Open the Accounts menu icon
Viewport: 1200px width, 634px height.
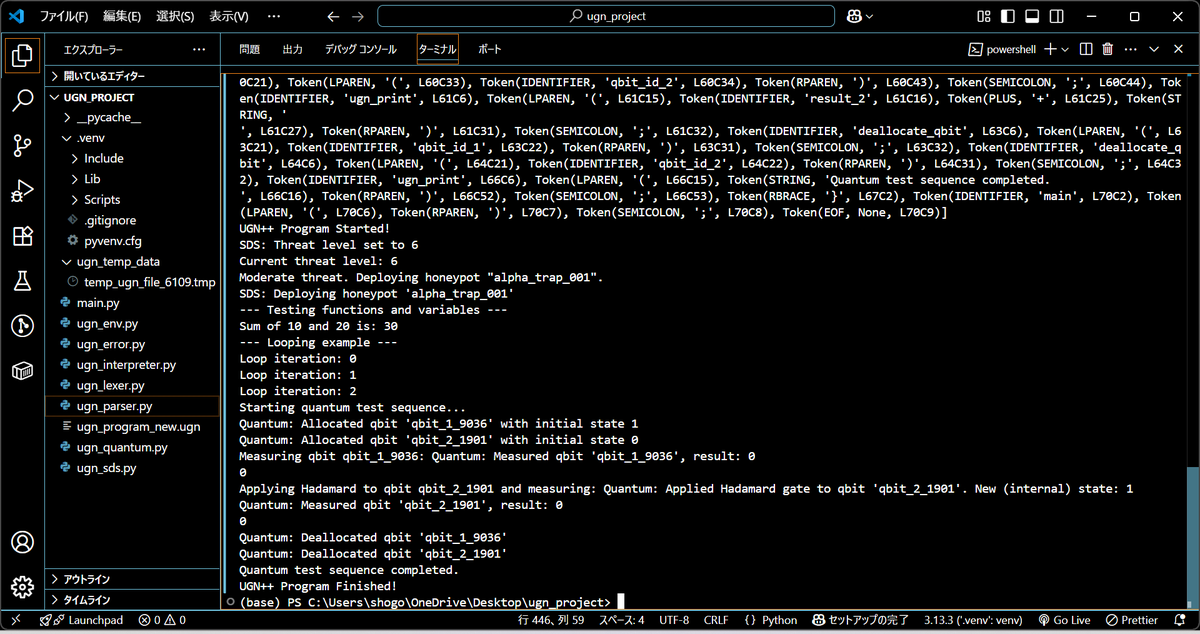pyautogui.click(x=22, y=543)
